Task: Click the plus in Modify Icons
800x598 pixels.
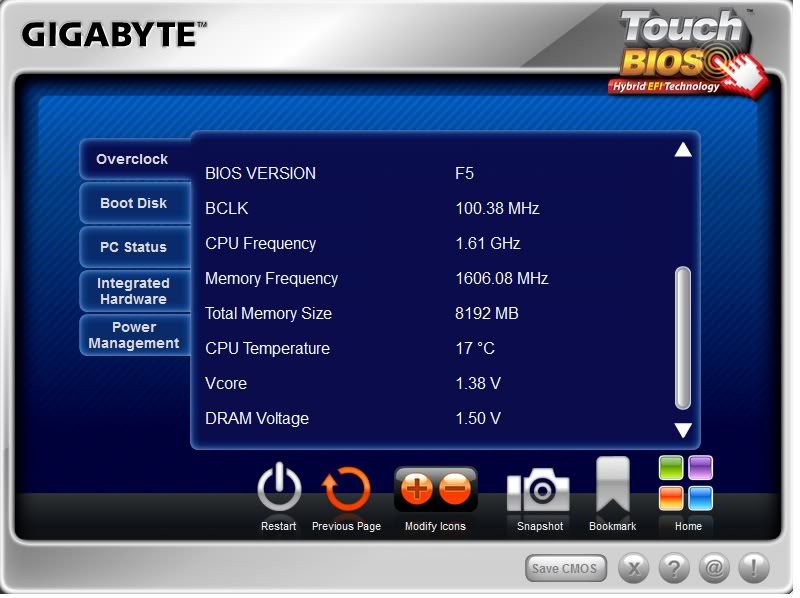Action: pyautogui.click(x=417, y=490)
